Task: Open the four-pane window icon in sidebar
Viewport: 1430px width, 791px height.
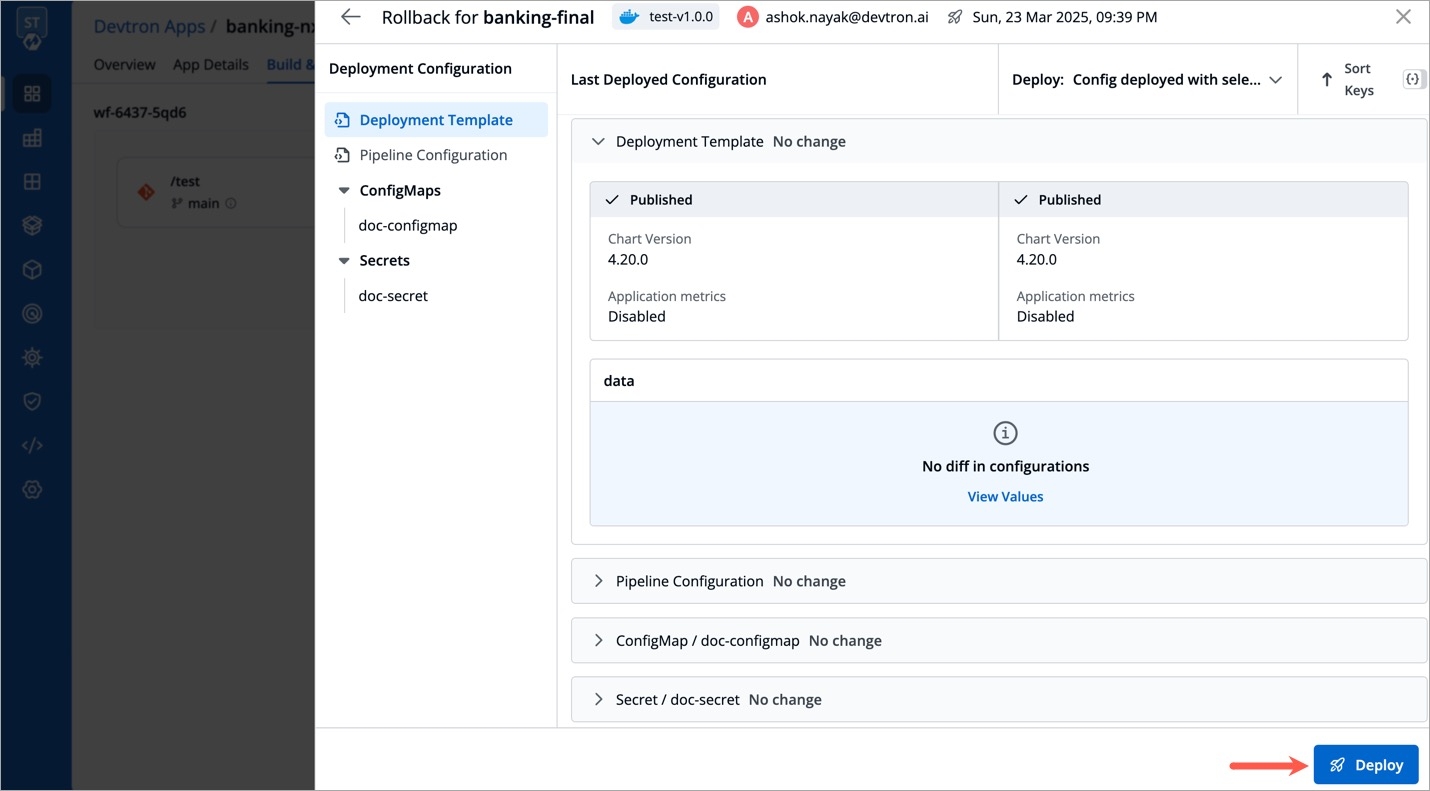Action: click(x=32, y=182)
